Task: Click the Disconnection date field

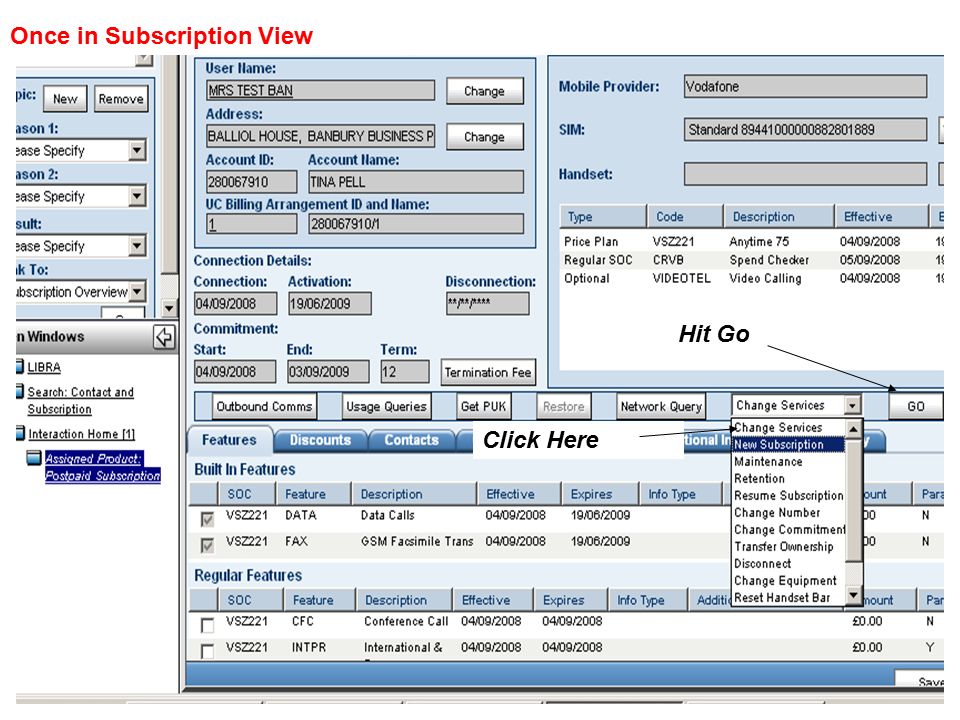Action: point(487,303)
